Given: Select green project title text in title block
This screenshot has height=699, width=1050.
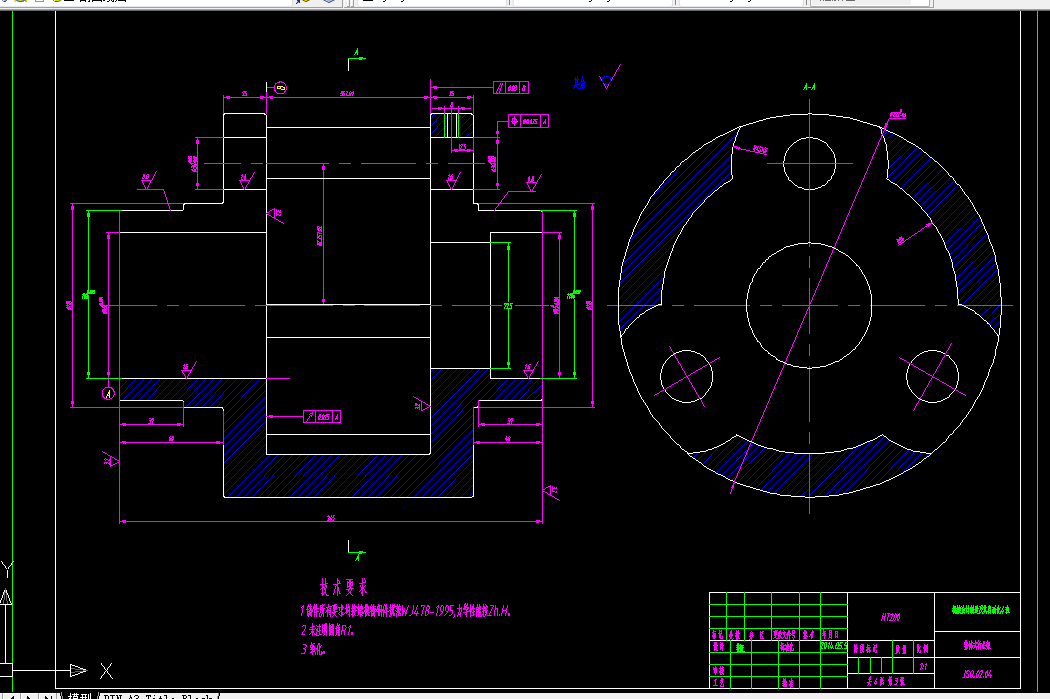Looking at the screenshot, I should (981, 610).
